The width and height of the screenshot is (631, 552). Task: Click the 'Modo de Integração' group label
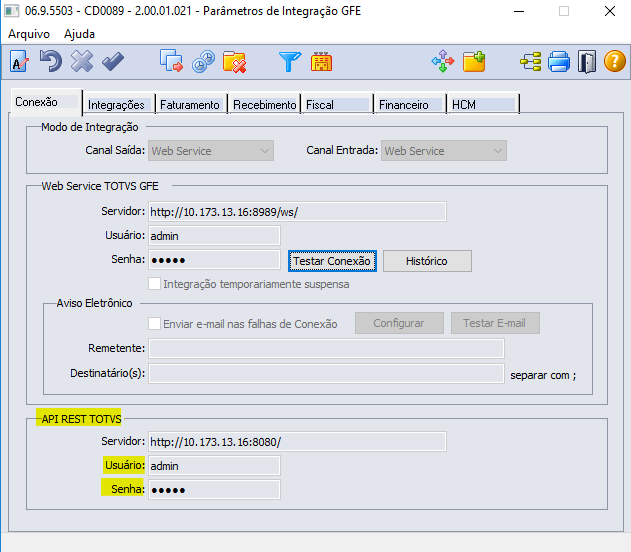[x=90, y=127]
